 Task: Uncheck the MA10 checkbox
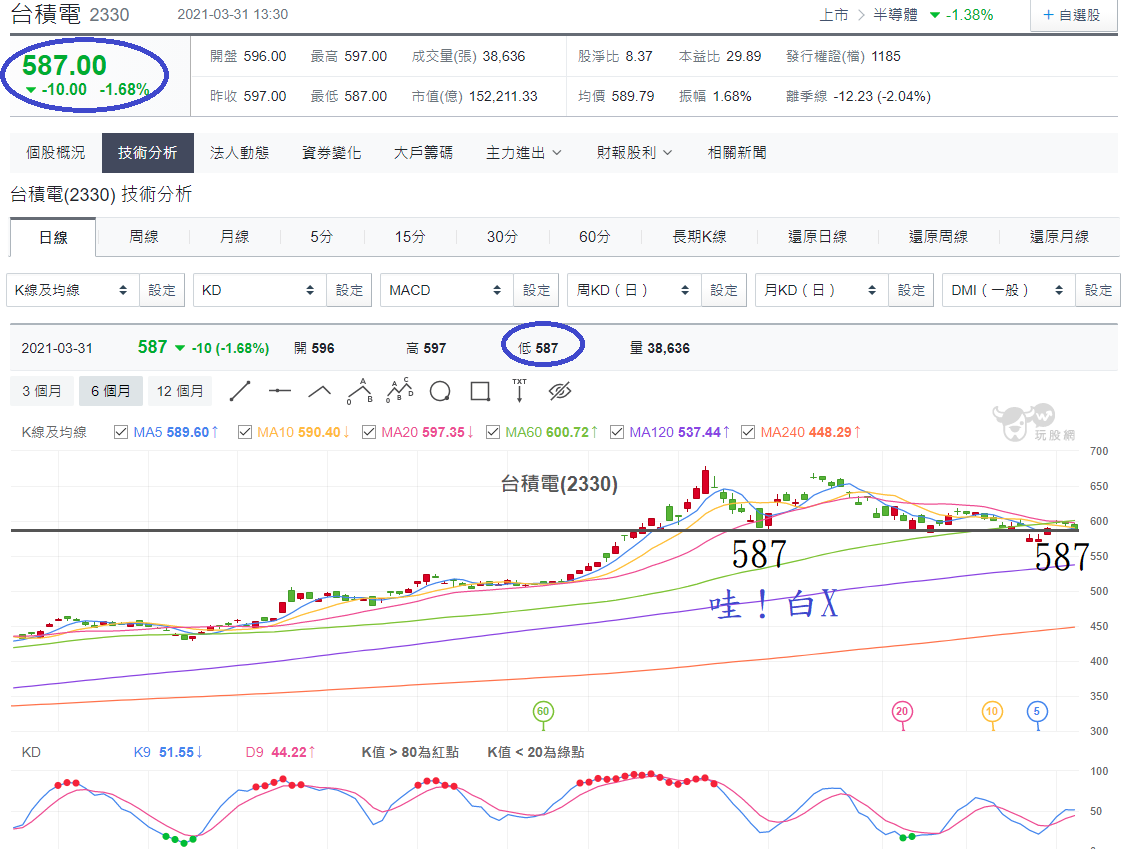click(x=244, y=432)
